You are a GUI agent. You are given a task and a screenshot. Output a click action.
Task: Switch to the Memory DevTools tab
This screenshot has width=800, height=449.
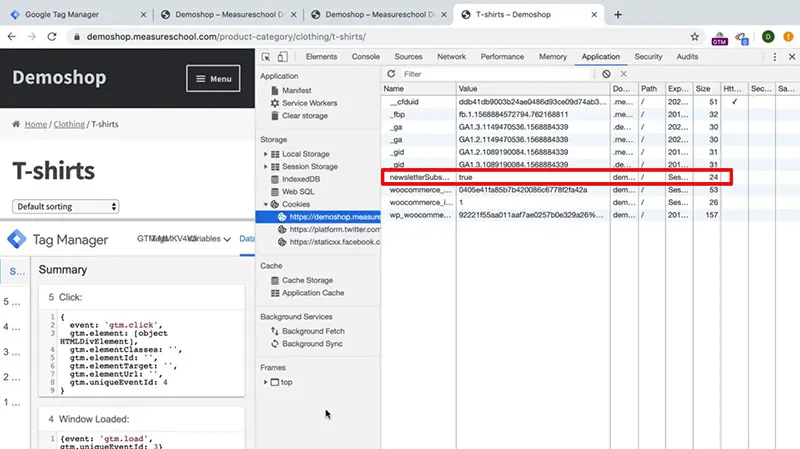pos(553,57)
